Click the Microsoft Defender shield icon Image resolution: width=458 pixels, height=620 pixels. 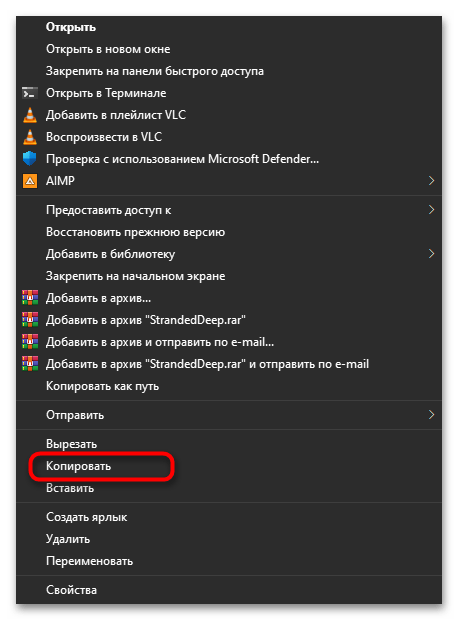[x=30, y=159]
